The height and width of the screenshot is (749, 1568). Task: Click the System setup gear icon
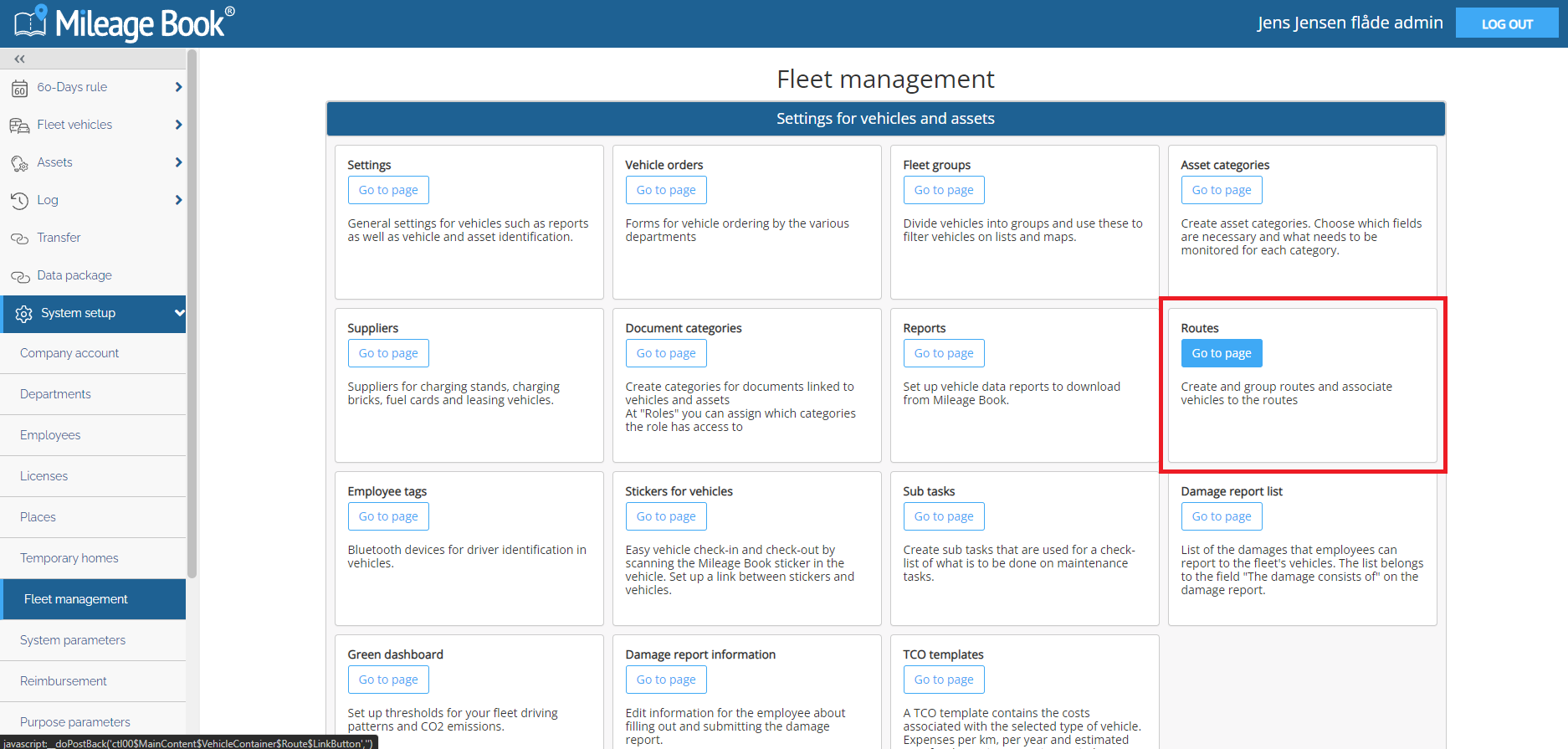(23, 314)
